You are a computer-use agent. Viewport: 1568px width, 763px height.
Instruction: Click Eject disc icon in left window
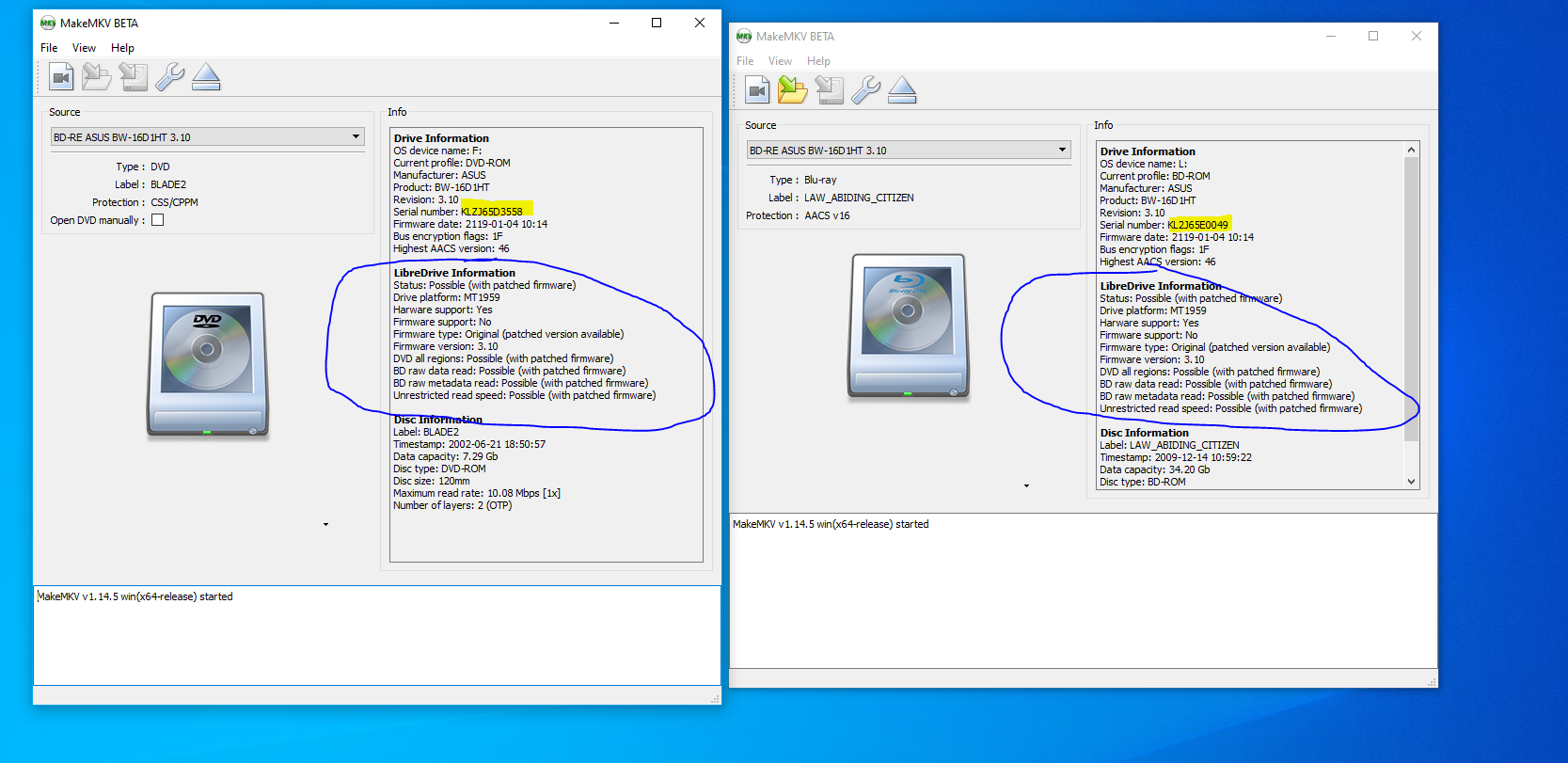point(206,77)
